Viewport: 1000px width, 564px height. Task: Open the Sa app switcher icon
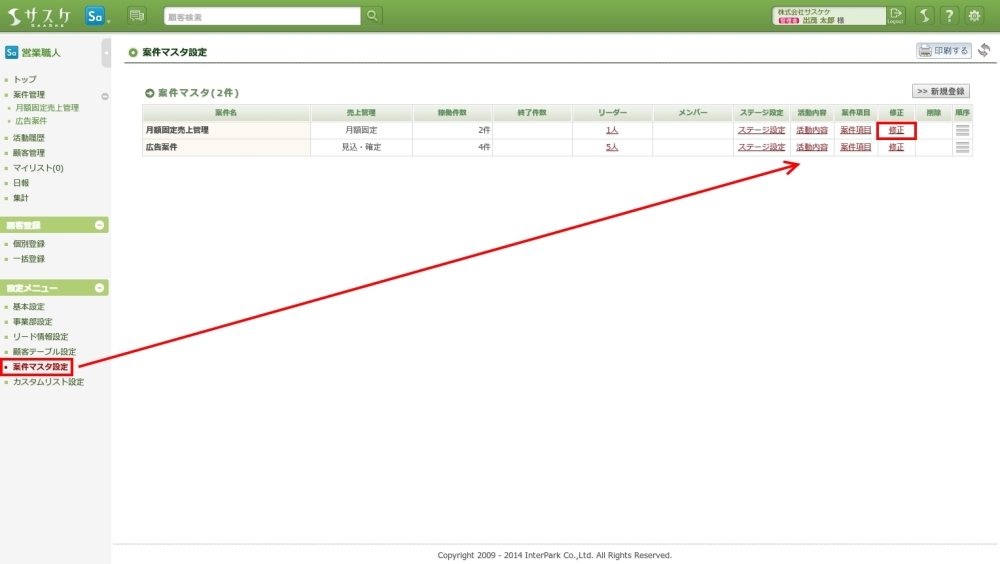(x=96, y=16)
